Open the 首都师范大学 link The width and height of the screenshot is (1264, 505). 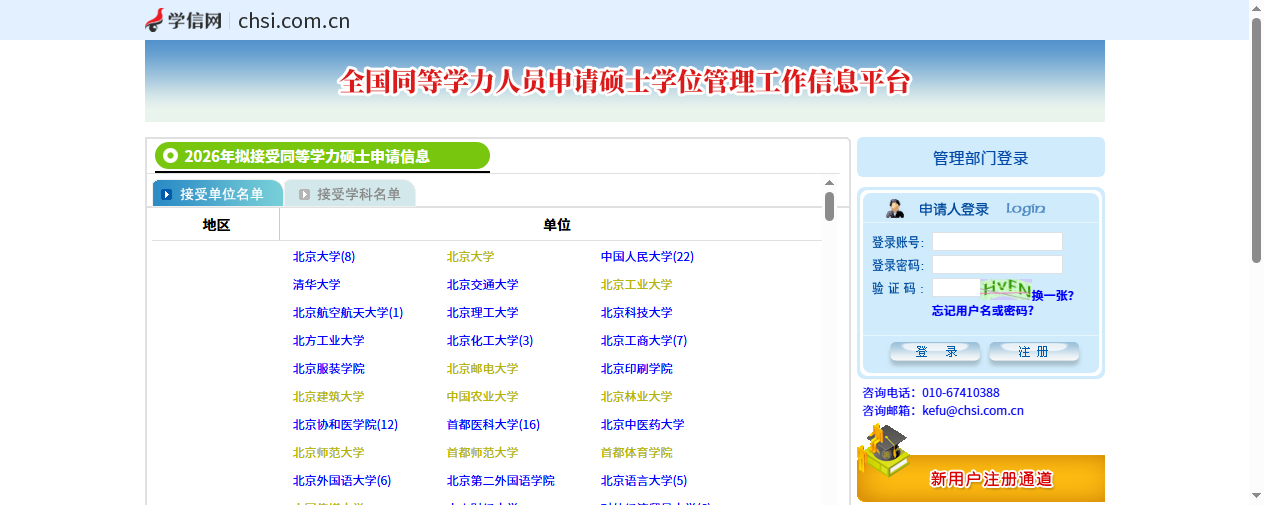(483, 452)
